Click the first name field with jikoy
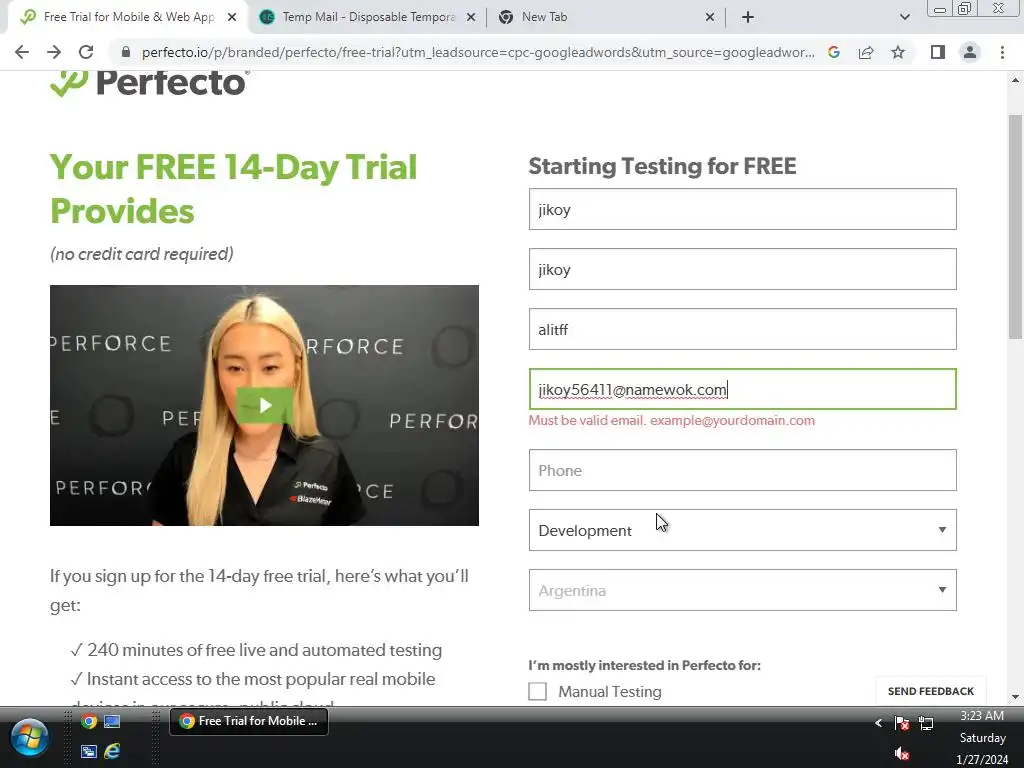 point(743,209)
